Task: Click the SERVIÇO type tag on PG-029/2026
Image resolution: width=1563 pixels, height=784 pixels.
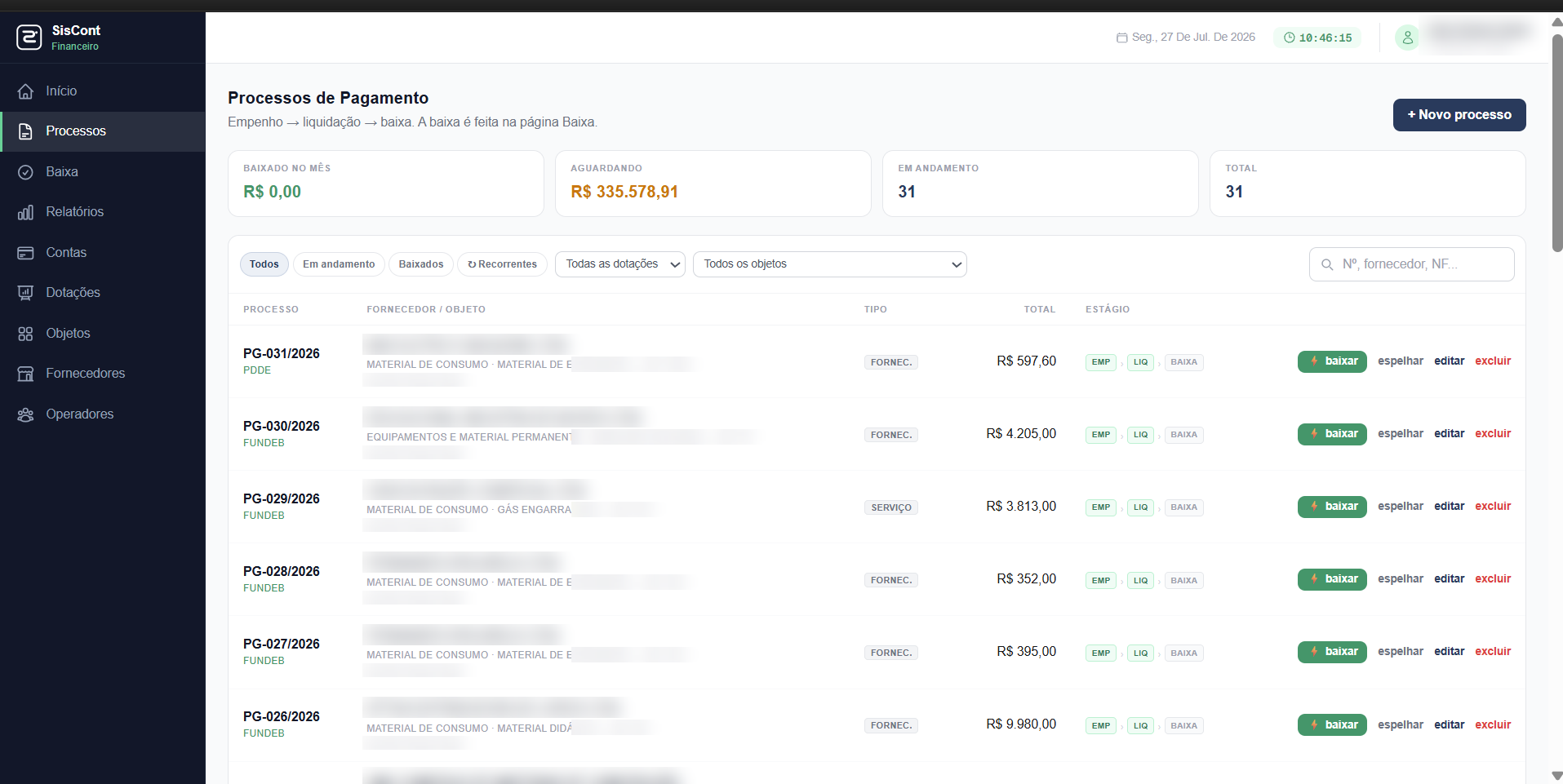Action: [x=891, y=507]
